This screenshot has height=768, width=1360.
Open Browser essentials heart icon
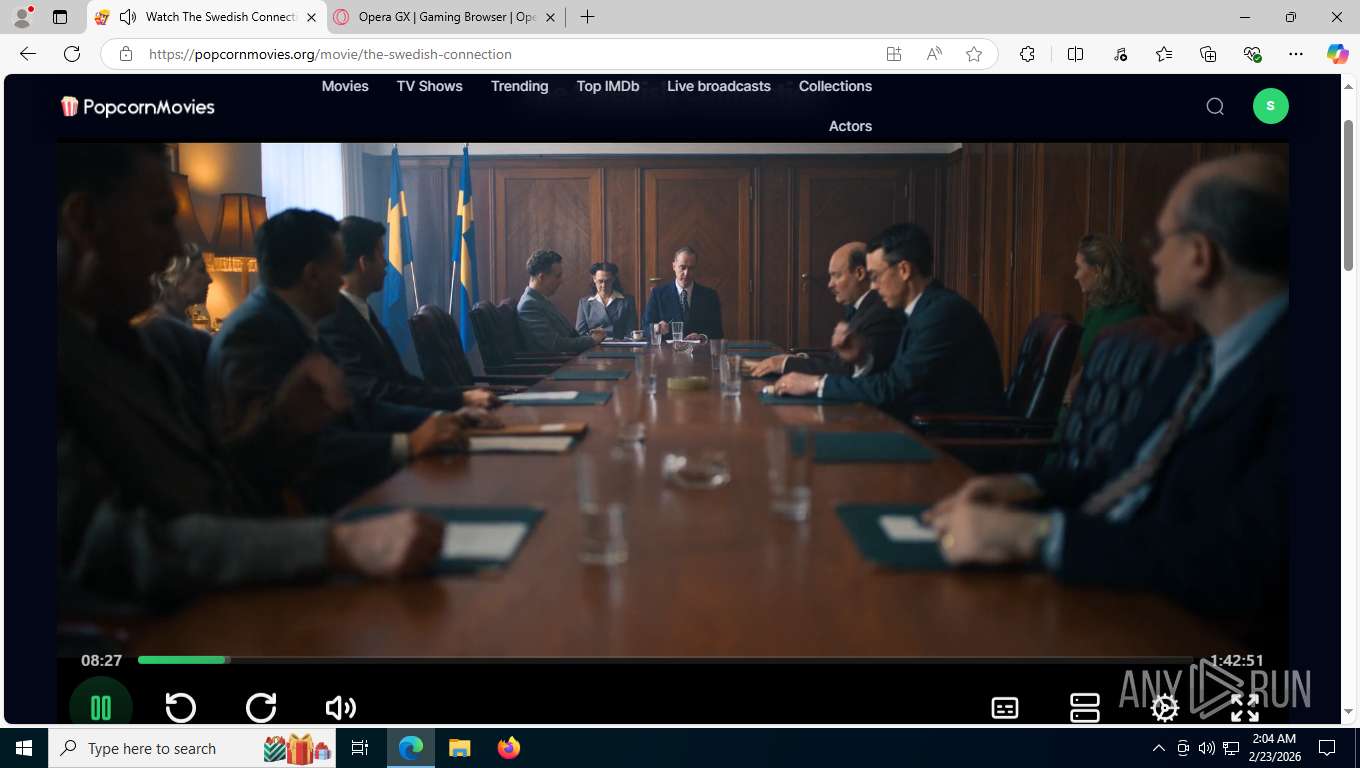pyautogui.click(x=1252, y=54)
